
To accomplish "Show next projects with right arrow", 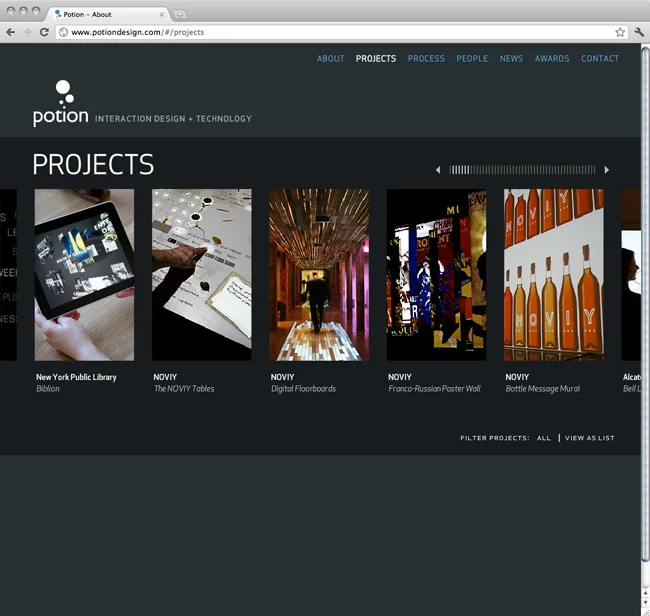I will (607, 170).
